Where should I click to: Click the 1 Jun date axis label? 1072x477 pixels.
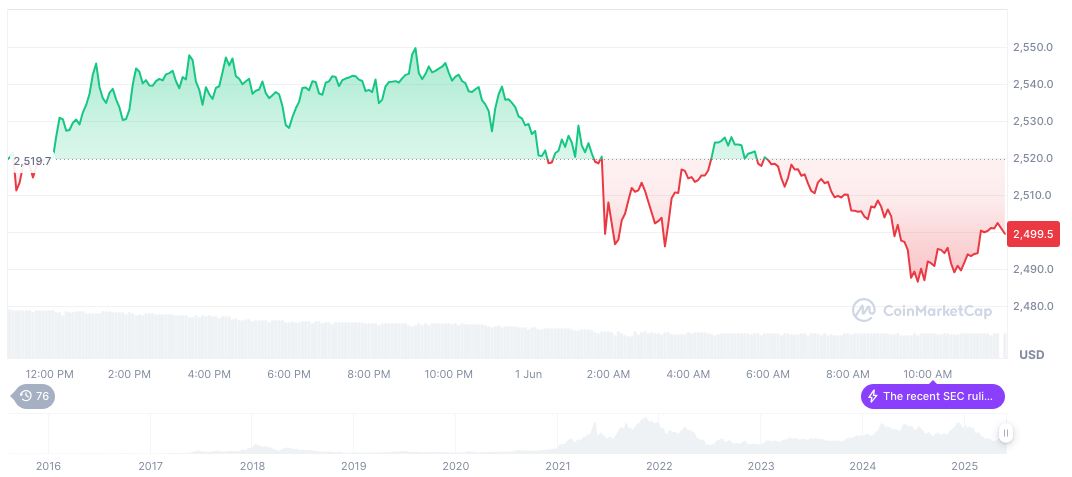[528, 374]
